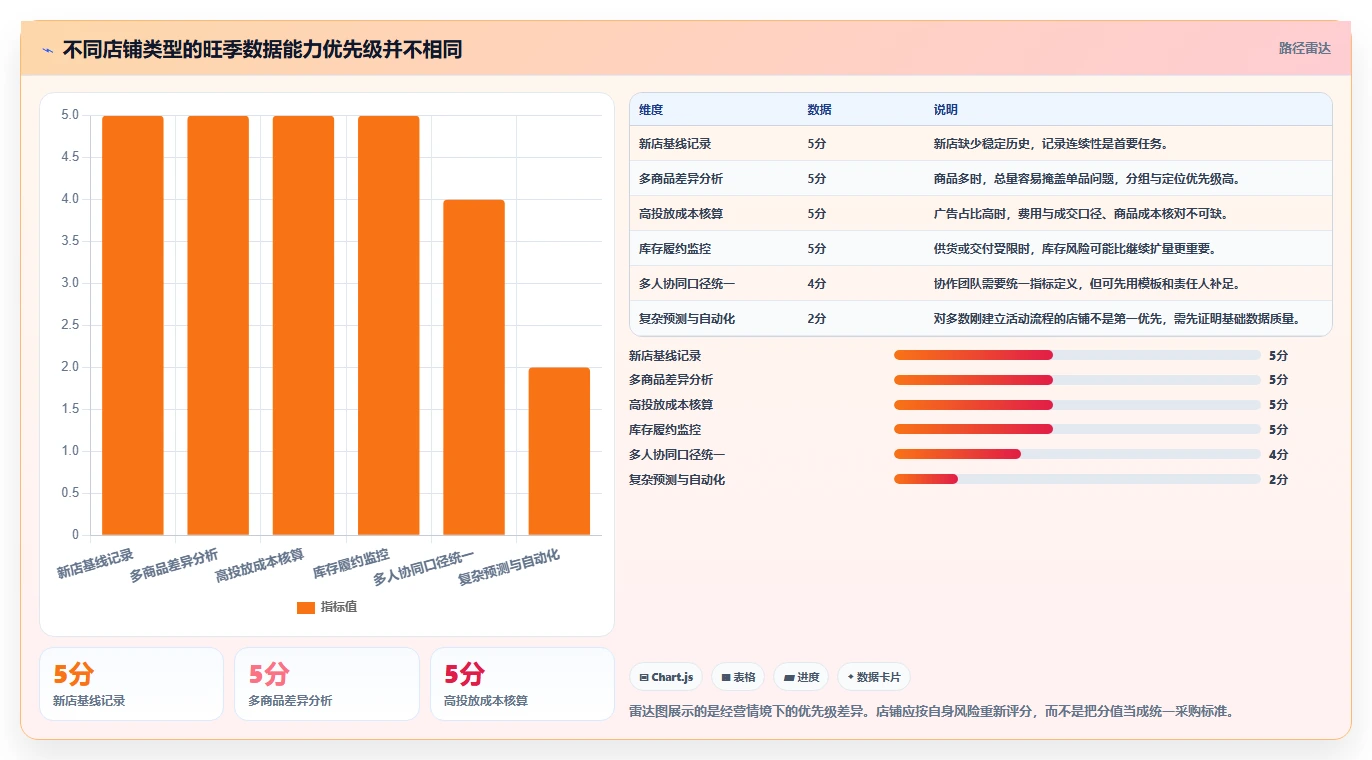
Task: Click the 多人协同口径统一 bar in the chart
Action: 474,367
